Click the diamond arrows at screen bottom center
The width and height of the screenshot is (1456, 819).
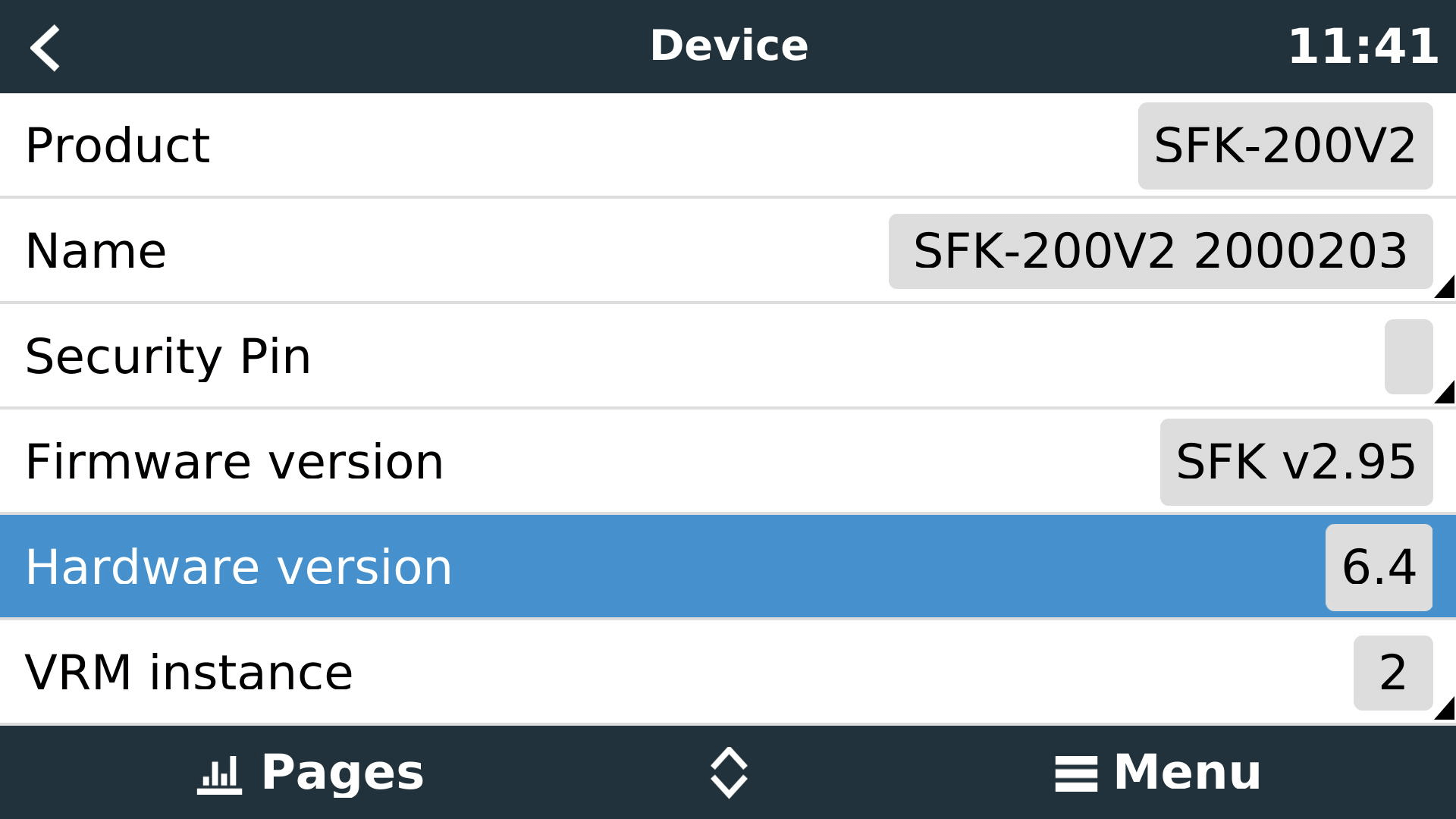(x=727, y=771)
